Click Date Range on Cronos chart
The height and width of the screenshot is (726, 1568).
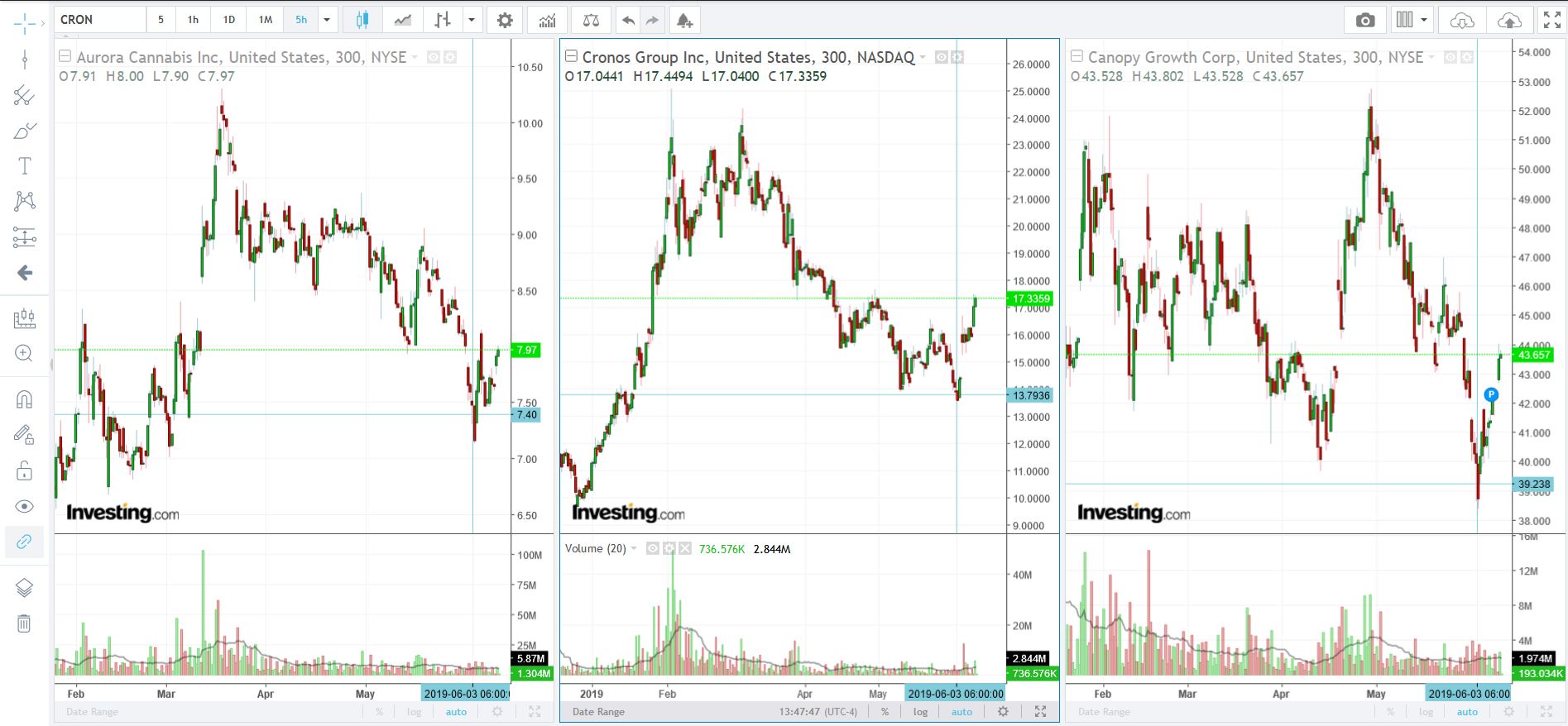598,712
